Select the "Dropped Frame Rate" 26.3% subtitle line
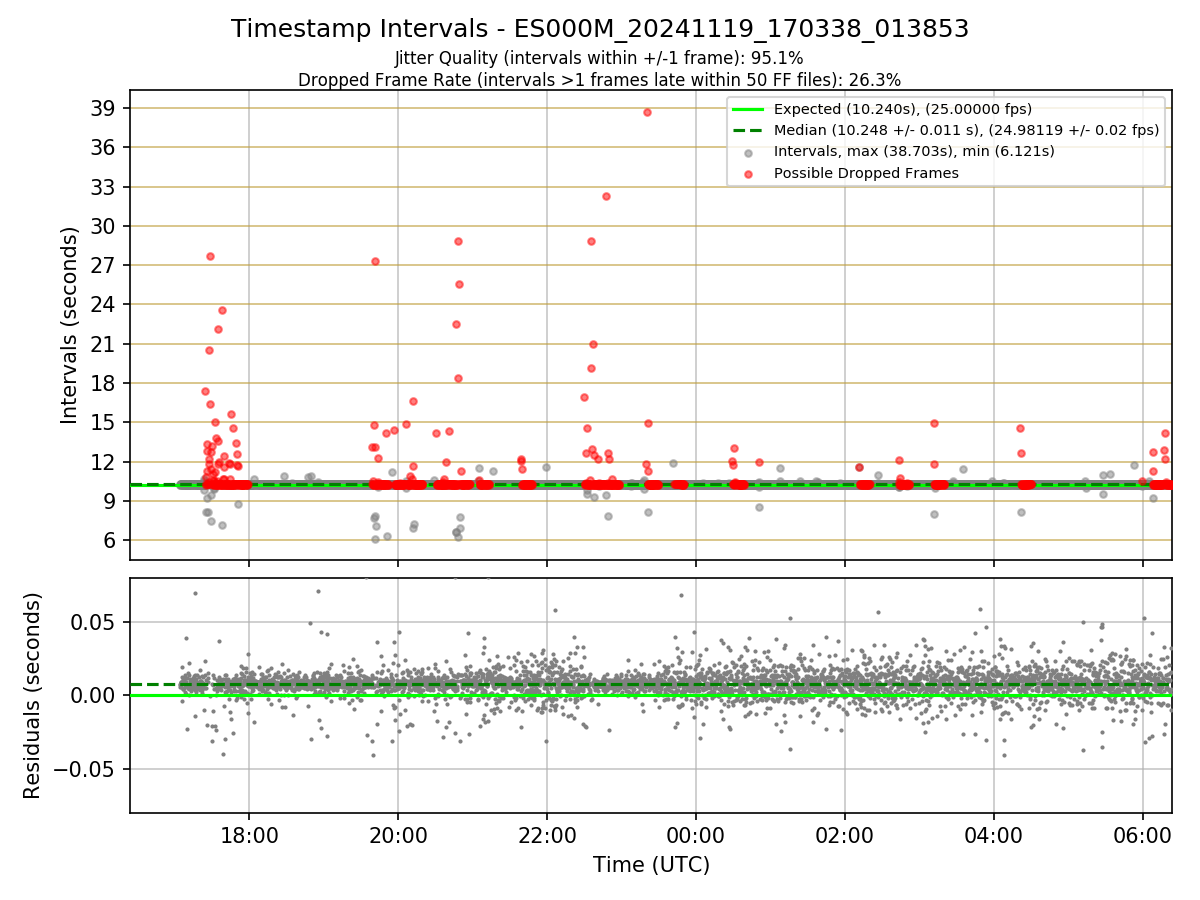Screen dimensions: 1200x900 pos(599,80)
